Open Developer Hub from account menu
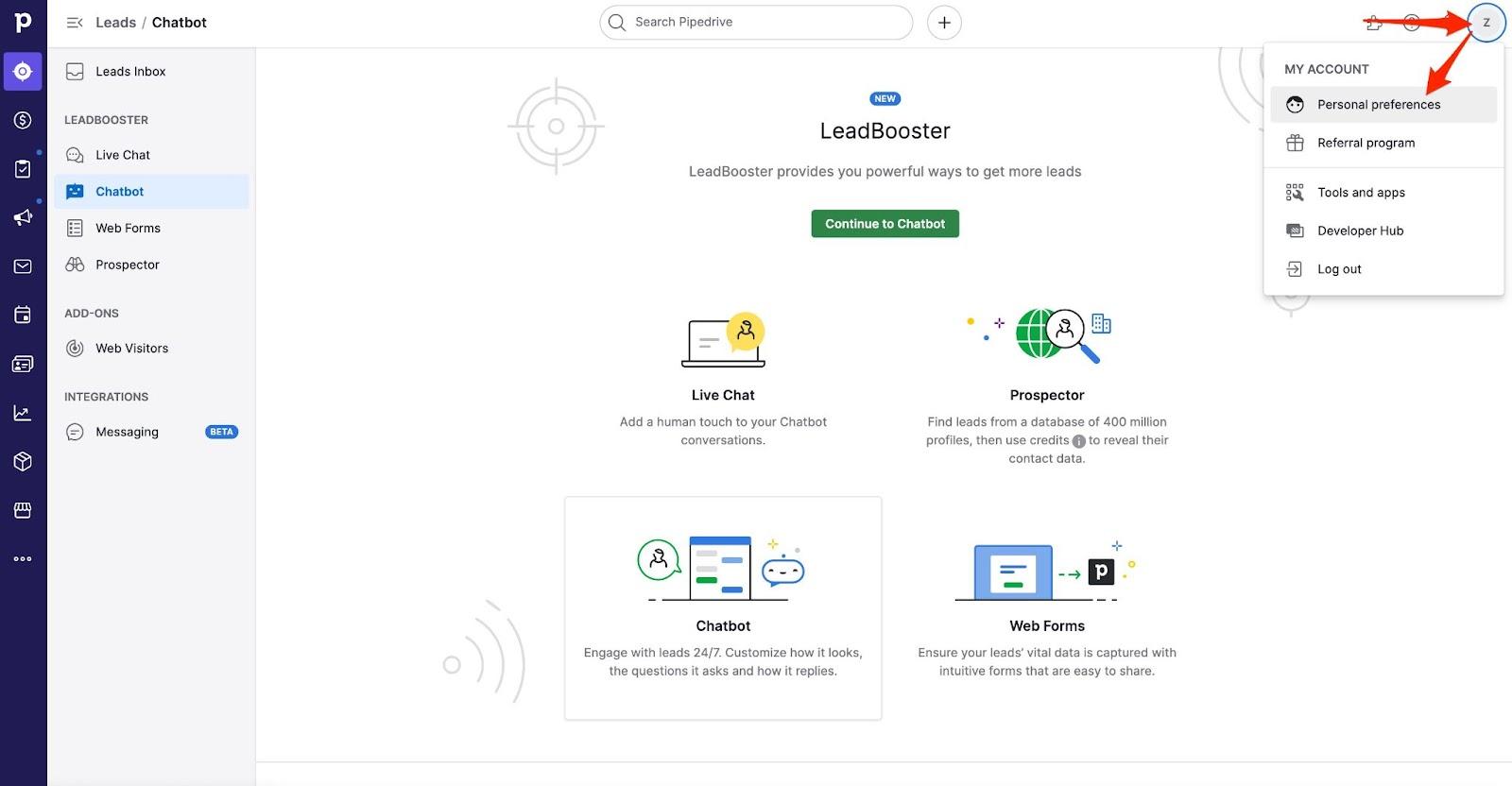Screen dimensions: 1512x786 click(1383, 231)
